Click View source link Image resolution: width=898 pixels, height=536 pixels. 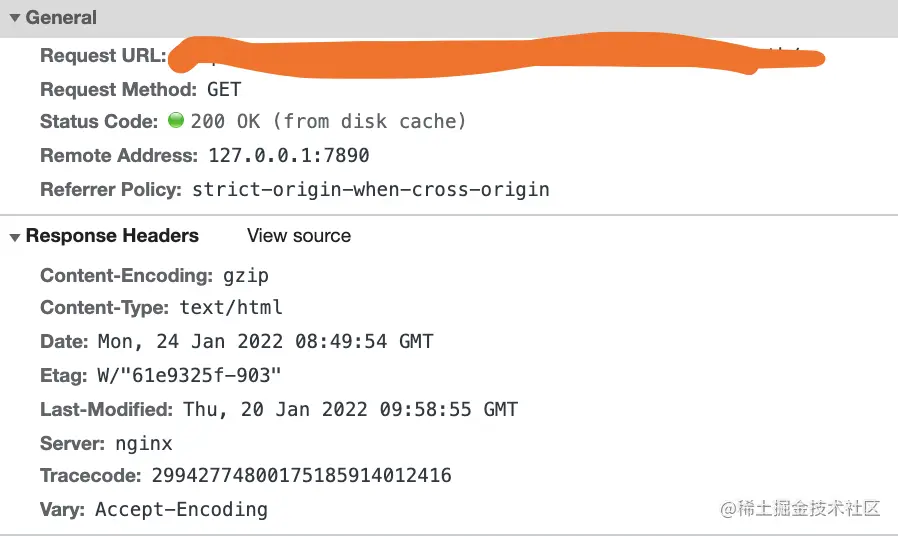coord(299,236)
